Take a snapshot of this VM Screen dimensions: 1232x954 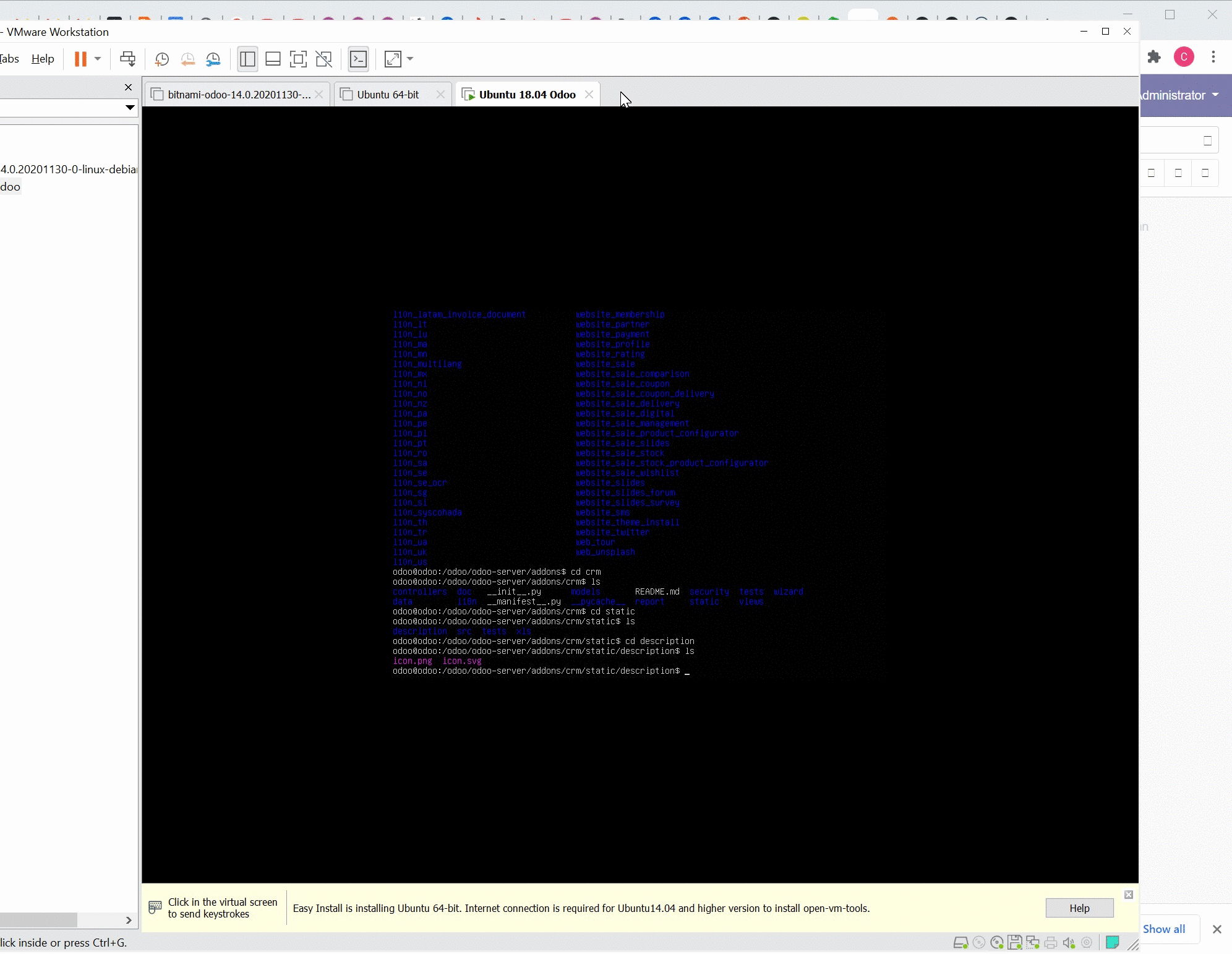click(161, 59)
